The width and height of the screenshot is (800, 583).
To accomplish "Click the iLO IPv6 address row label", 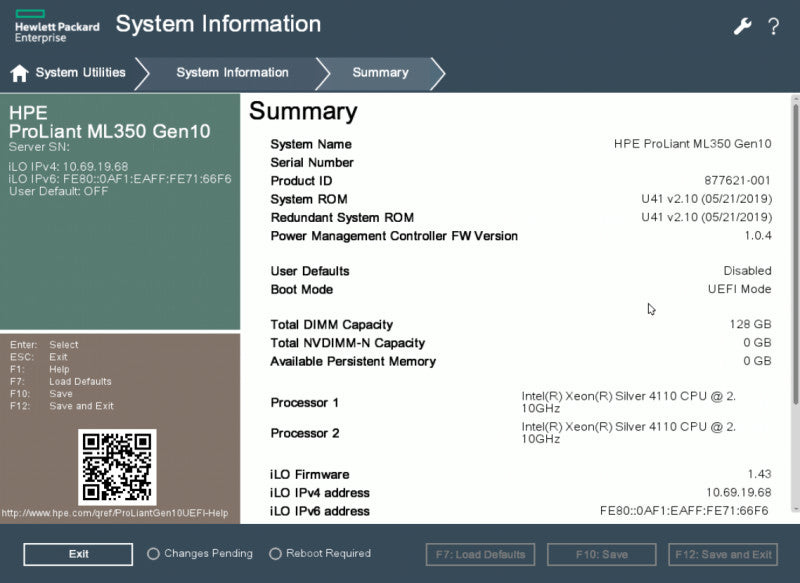I will pos(319,512).
